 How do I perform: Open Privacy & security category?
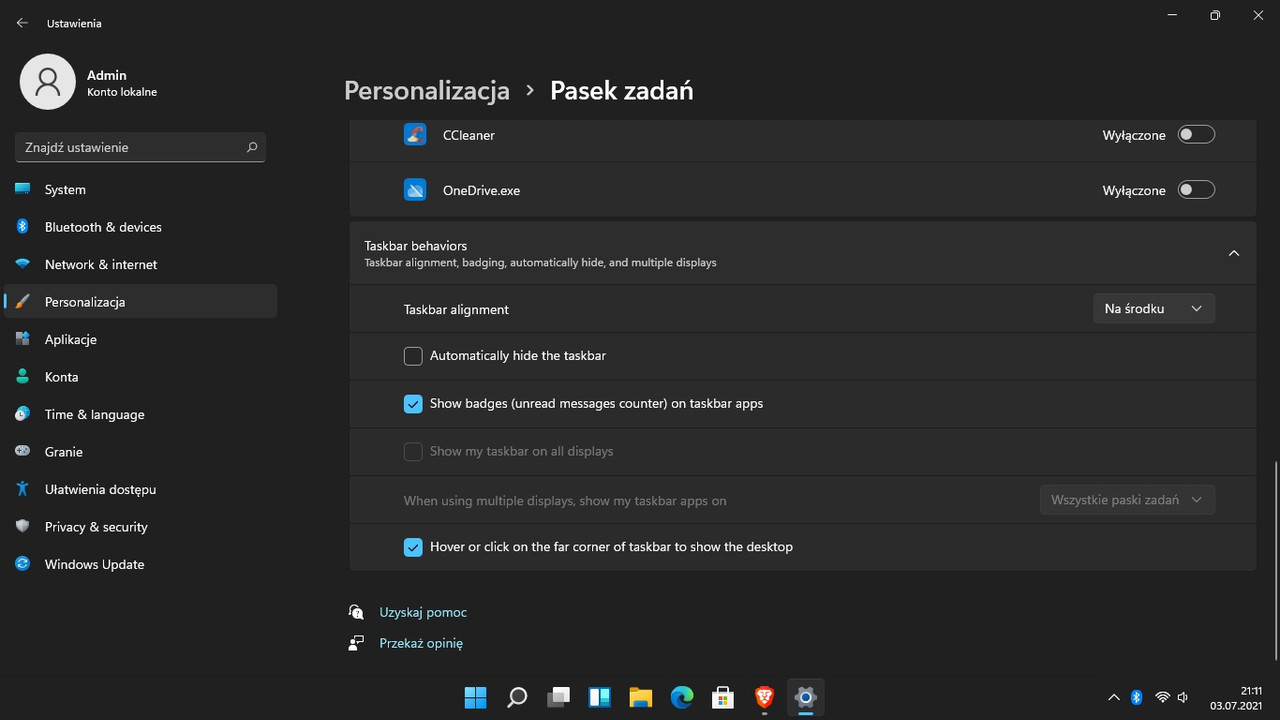(x=140, y=527)
